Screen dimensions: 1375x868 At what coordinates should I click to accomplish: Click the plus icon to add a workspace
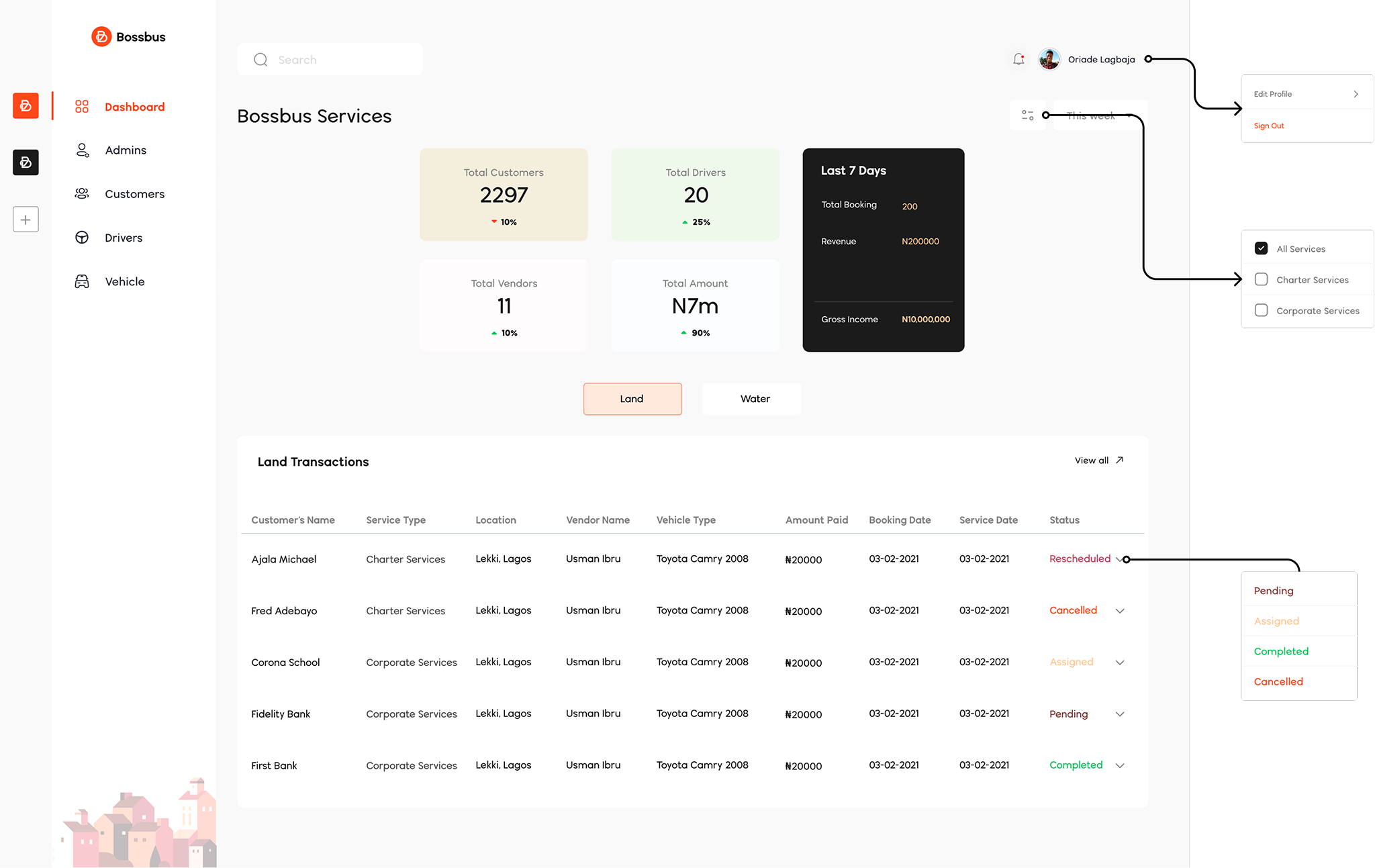26,220
